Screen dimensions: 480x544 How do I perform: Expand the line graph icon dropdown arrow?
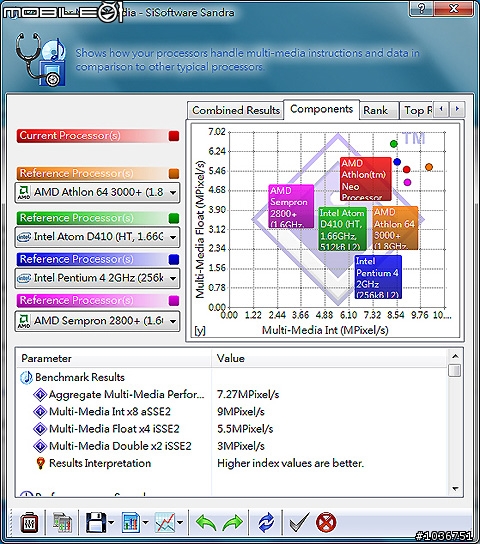pos(180,522)
